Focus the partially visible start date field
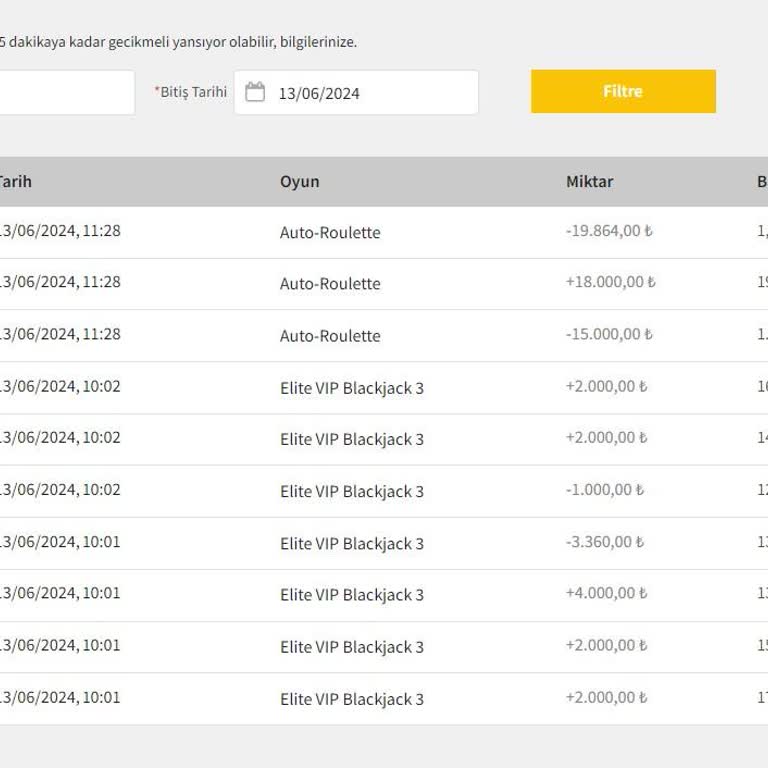Viewport: 768px width, 768px height. pyautogui.click(x=66, y=93)
